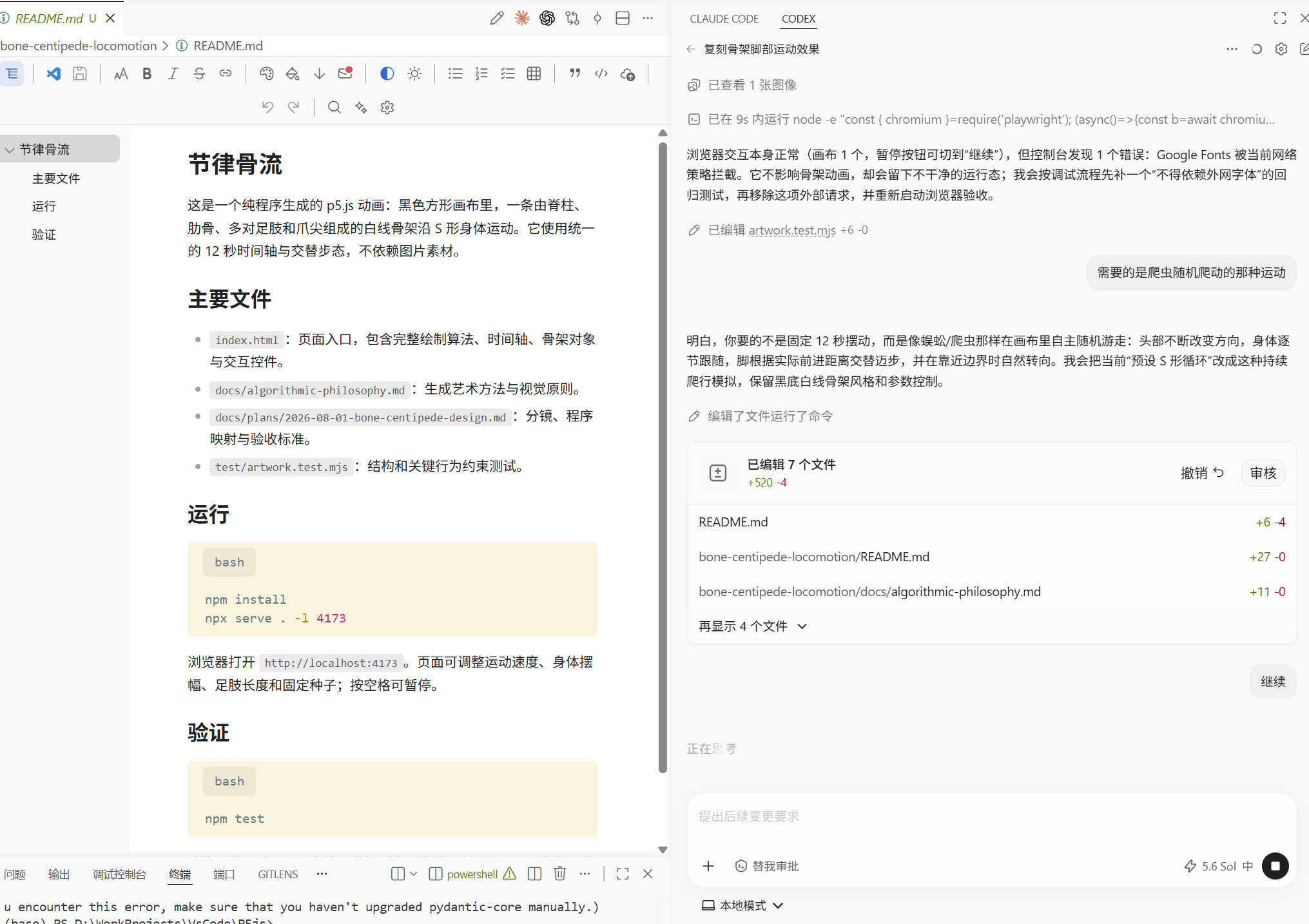The image size is (1309, 924).
Task: Open file in VS Code editor icon
Action: click(x=53, y=73)
